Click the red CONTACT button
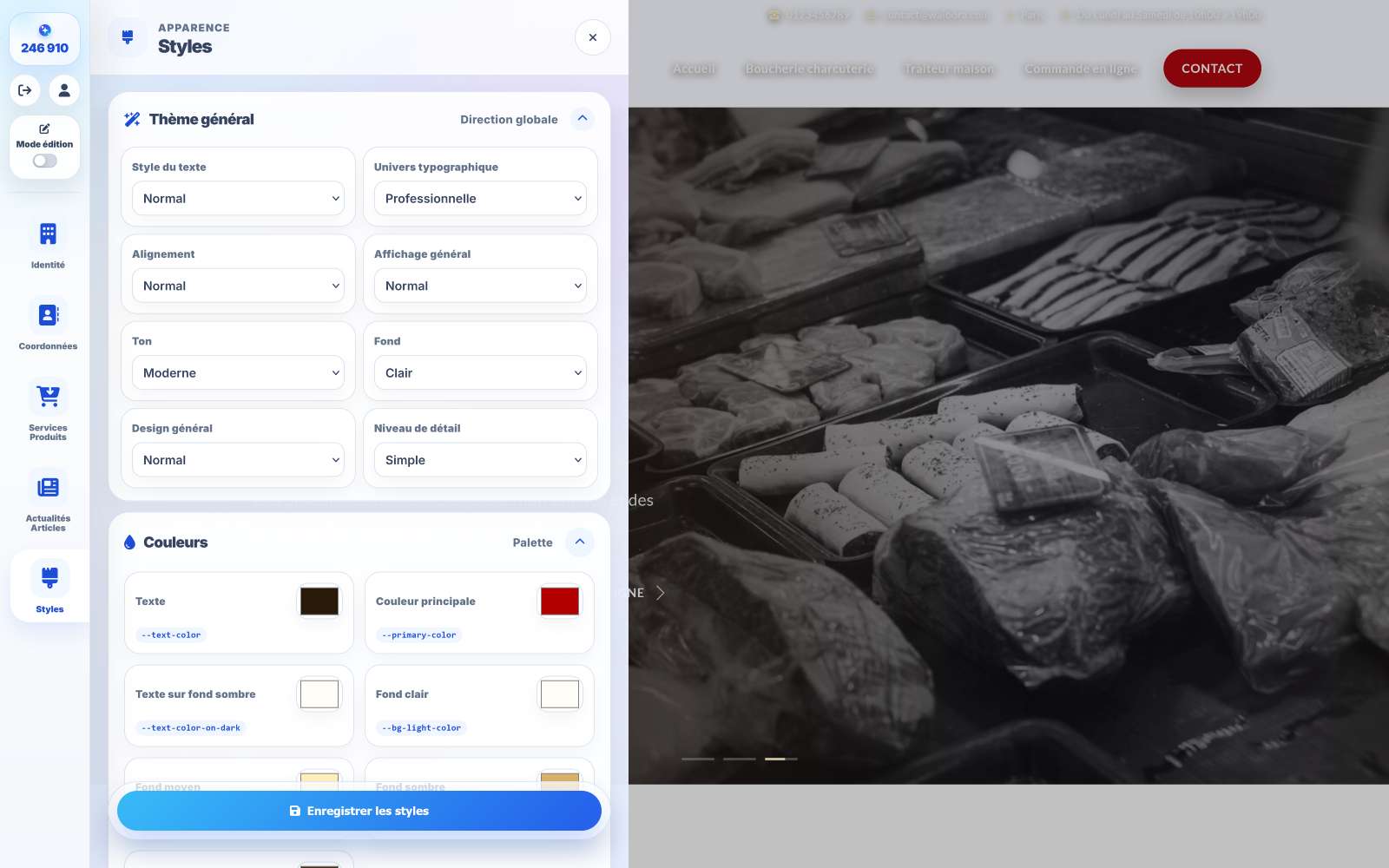1389x868 pixels. (x=1212, y=69)
